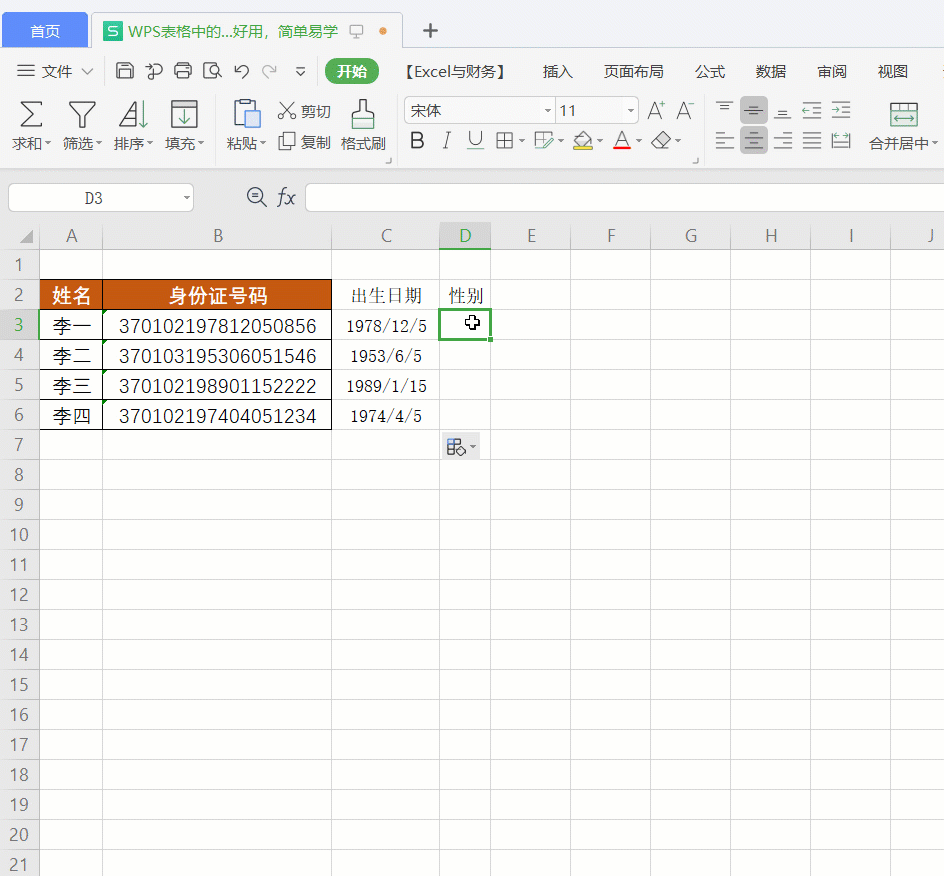Screen dimensions: 944x876
Task: Open the font size dropdown
Action: 630,111
